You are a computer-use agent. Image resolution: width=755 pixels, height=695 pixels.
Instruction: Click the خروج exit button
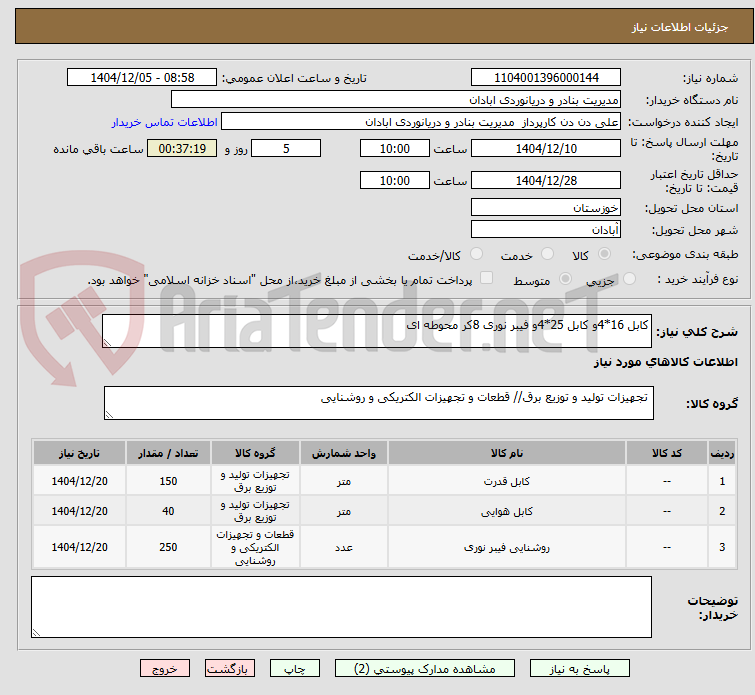pyautogui.click(x=165, y=669)
